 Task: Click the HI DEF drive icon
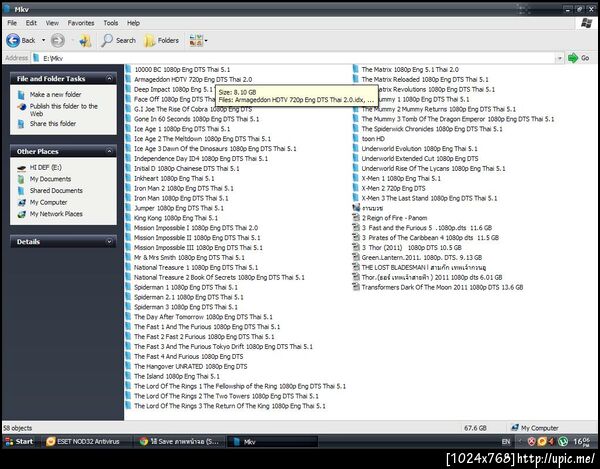pos(21,168)
